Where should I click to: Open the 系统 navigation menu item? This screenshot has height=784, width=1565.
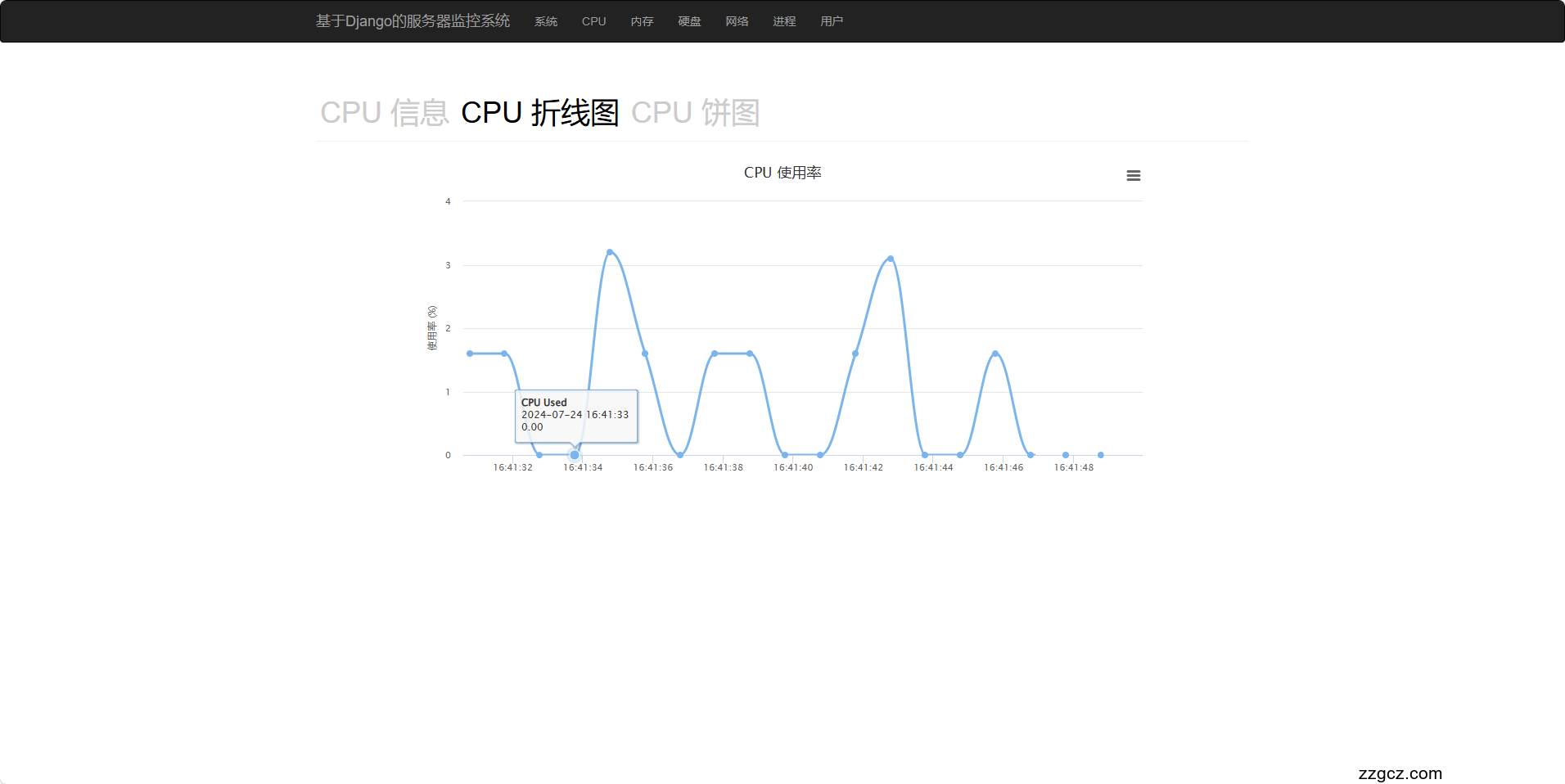[x=545, y=21]
